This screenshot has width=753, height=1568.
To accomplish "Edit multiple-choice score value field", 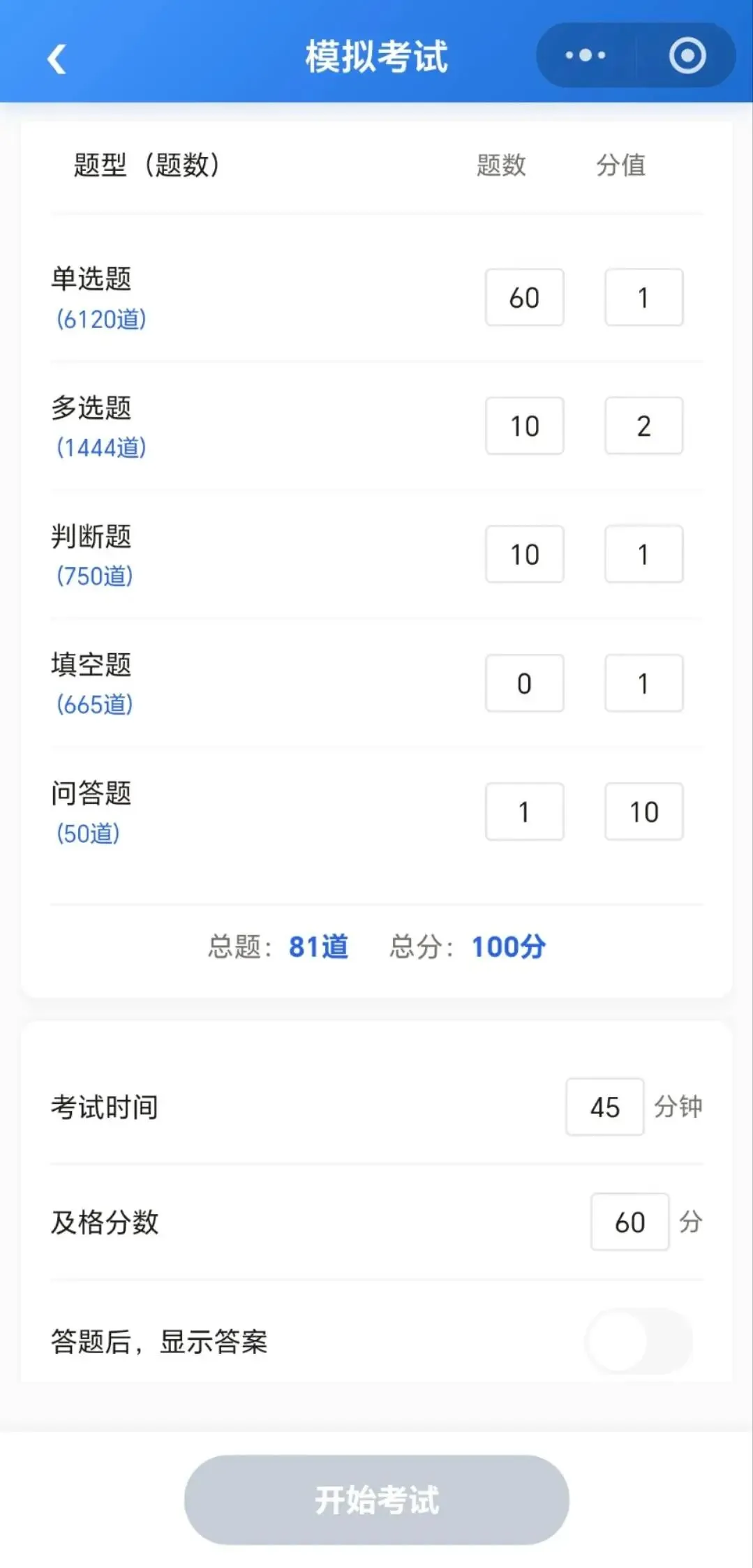I will tap(643, 426).
